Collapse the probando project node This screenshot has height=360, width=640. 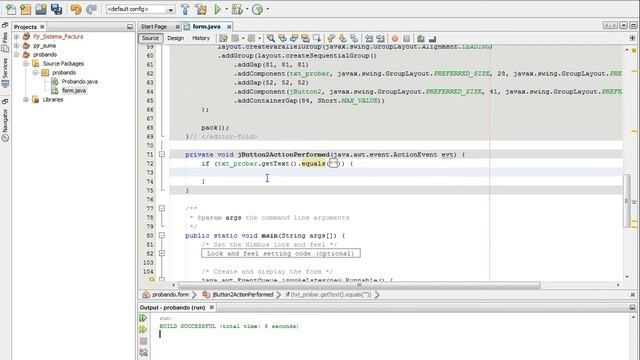(17, 55)
